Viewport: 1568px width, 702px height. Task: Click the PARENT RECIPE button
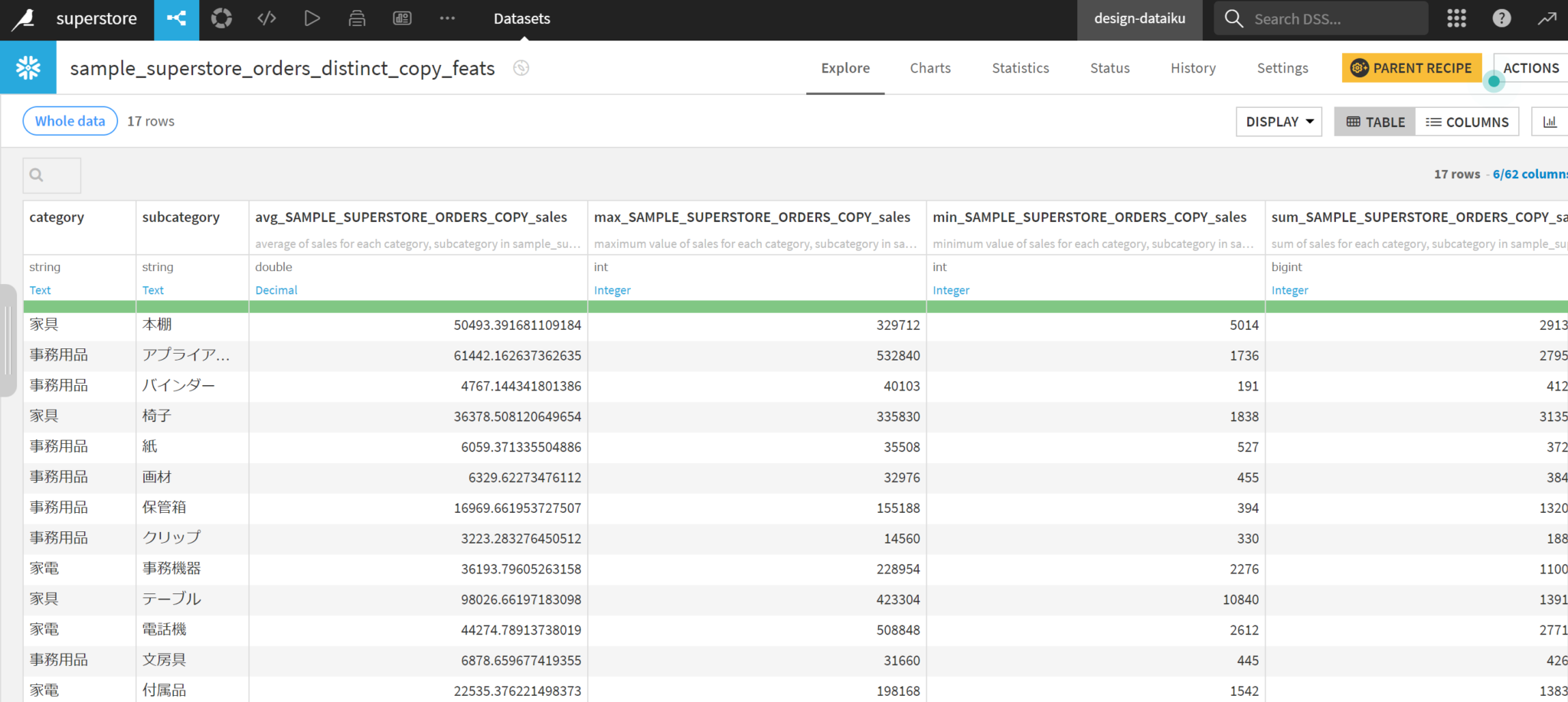pos(1411,67)
